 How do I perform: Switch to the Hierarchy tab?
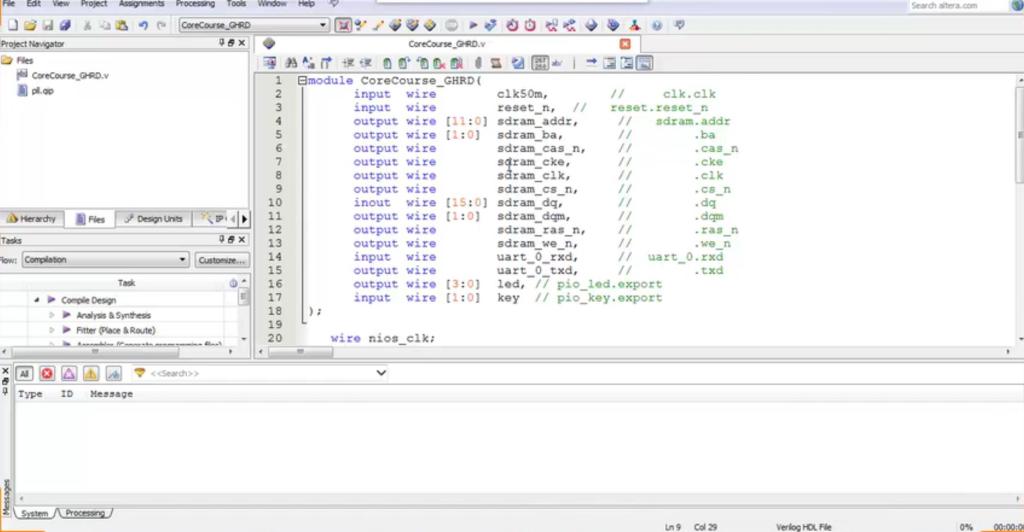point(32,219)
